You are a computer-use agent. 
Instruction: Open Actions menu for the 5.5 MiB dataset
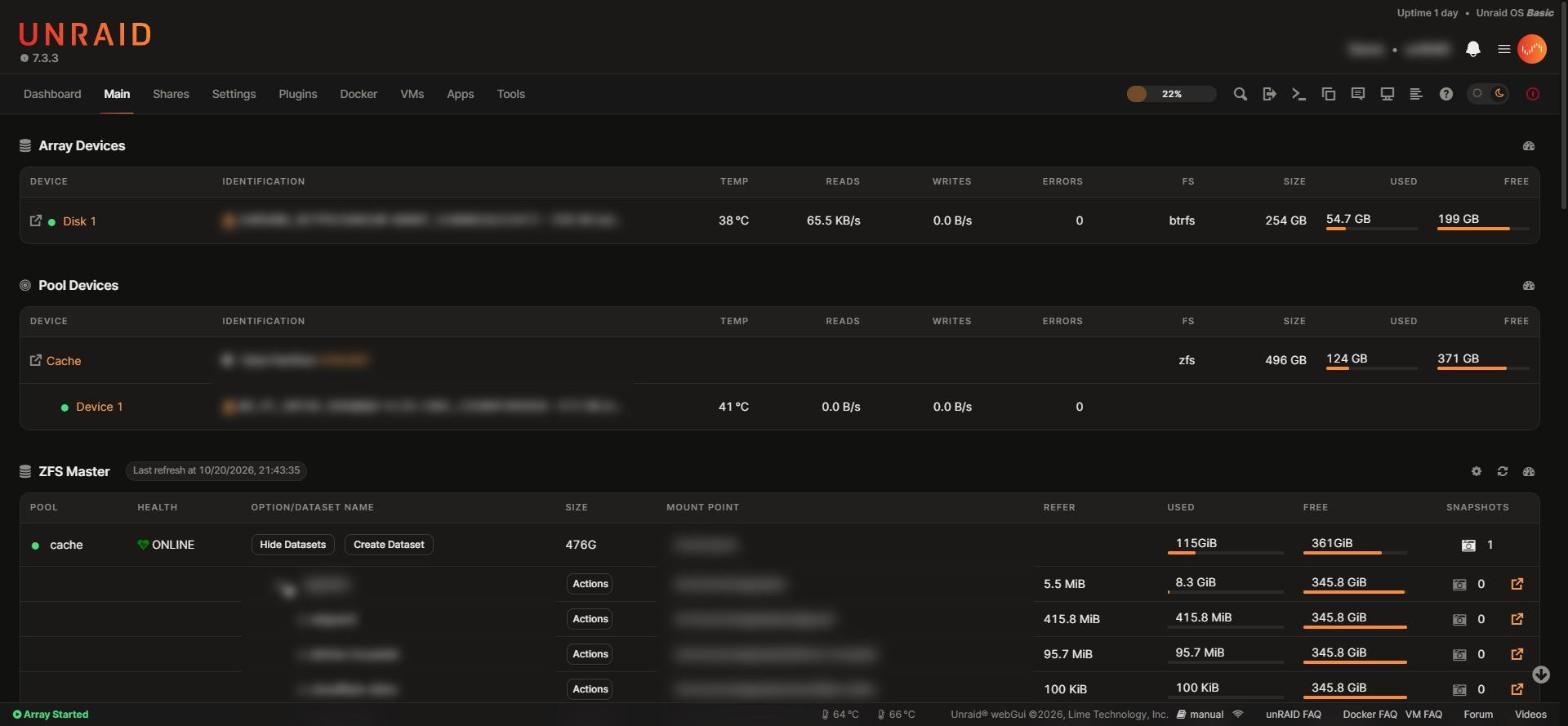[590, 584]
